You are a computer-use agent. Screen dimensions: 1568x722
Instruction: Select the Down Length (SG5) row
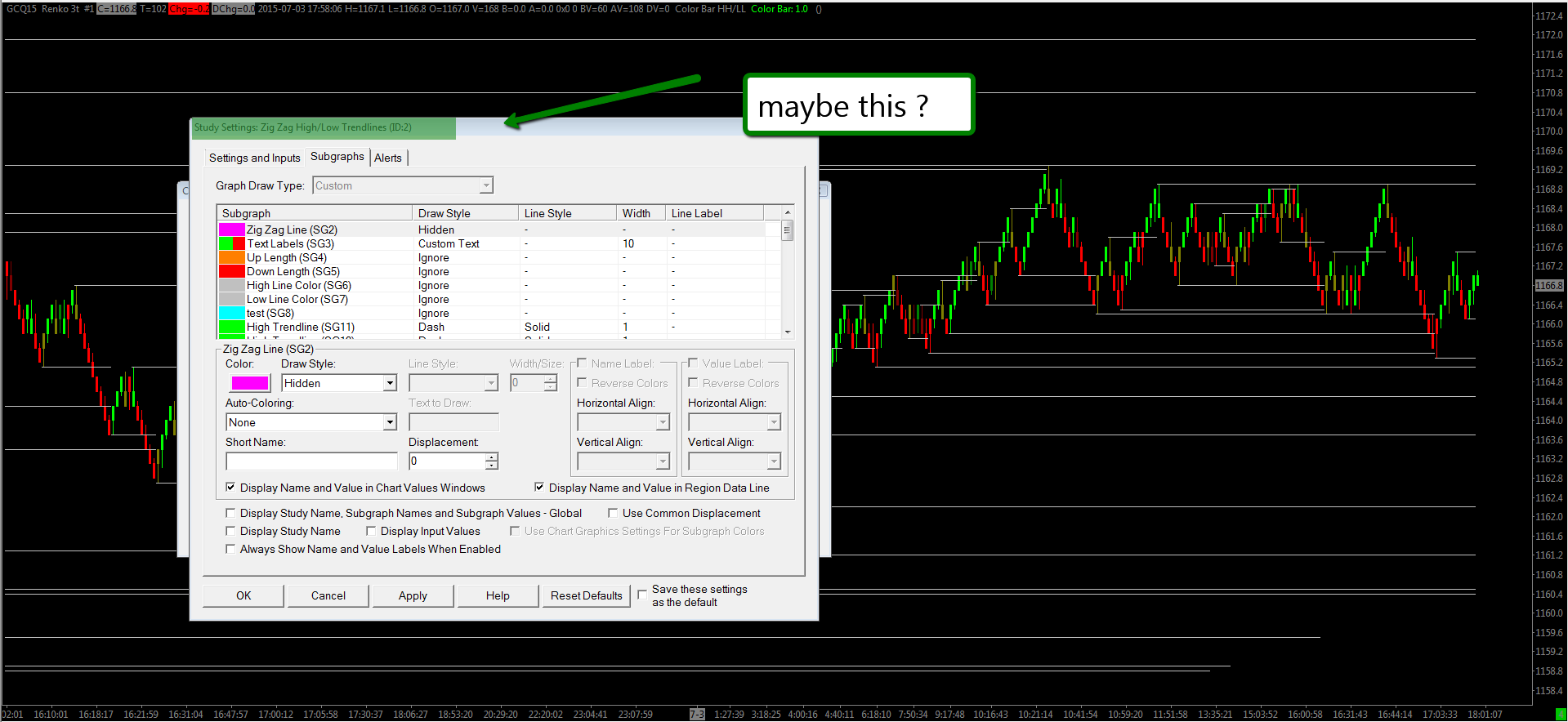click(x=499, y=271)
